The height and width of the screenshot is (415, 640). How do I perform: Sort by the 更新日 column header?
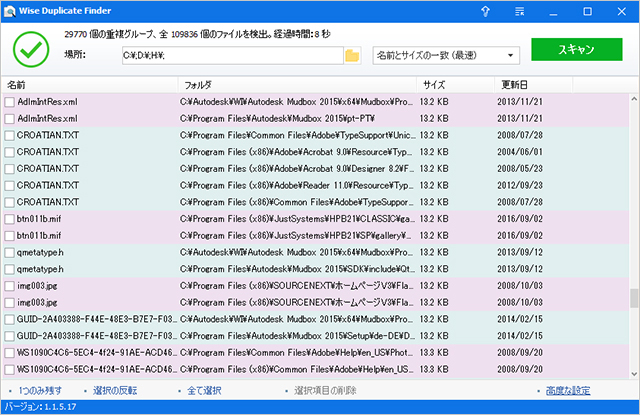tap(533, 85)
